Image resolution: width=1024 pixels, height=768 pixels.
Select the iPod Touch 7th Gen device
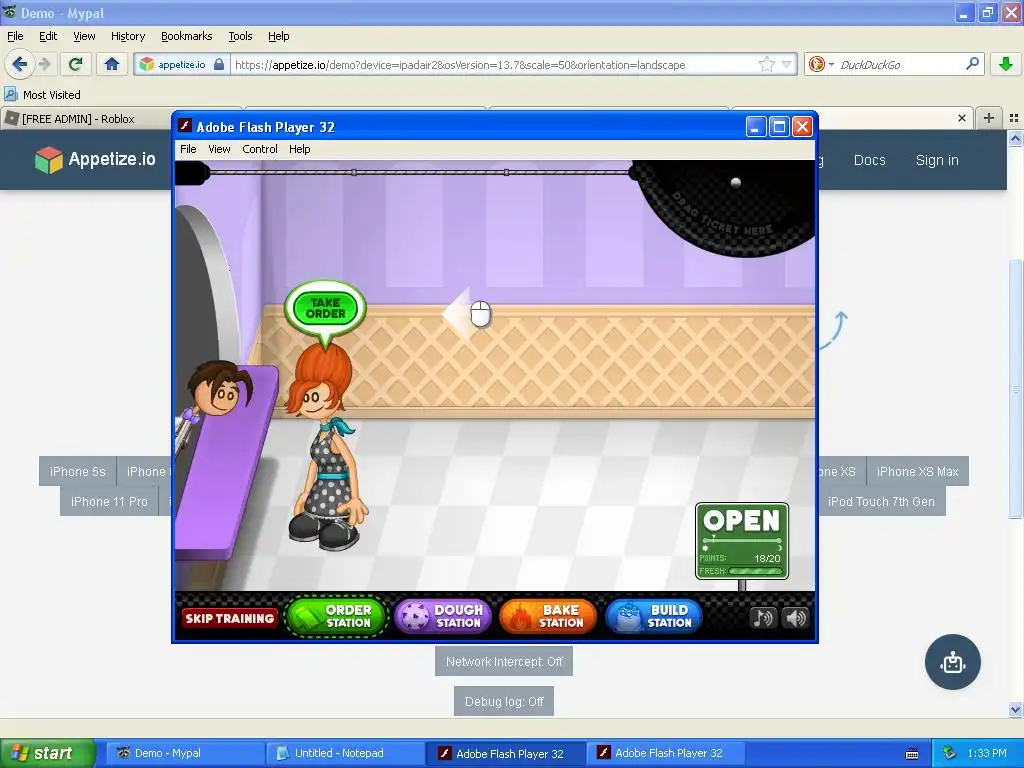point(881,501)
